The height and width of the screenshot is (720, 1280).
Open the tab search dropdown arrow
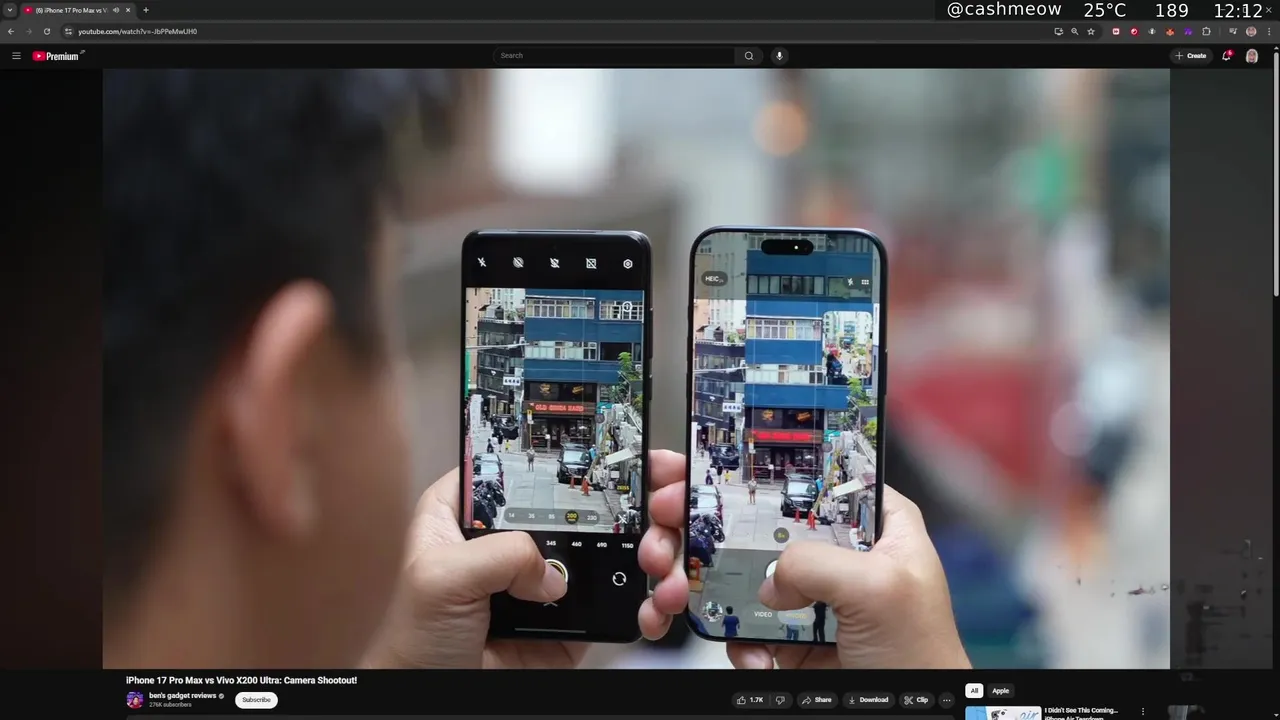pyautogui.click(x=10, y=10)
